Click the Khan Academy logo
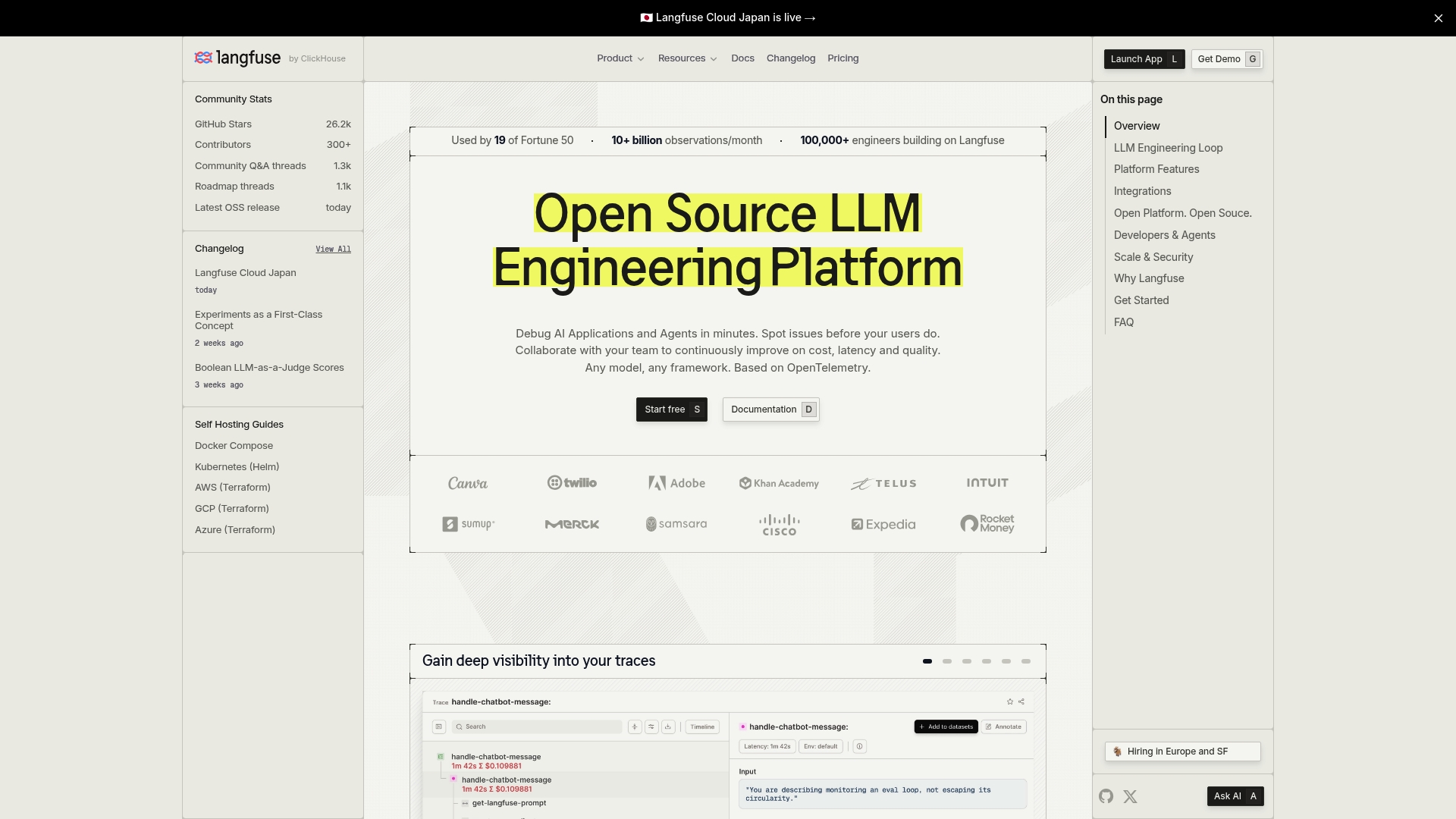Image resolution: width=1456 pixels, height=819 pixels. [780, 483]
